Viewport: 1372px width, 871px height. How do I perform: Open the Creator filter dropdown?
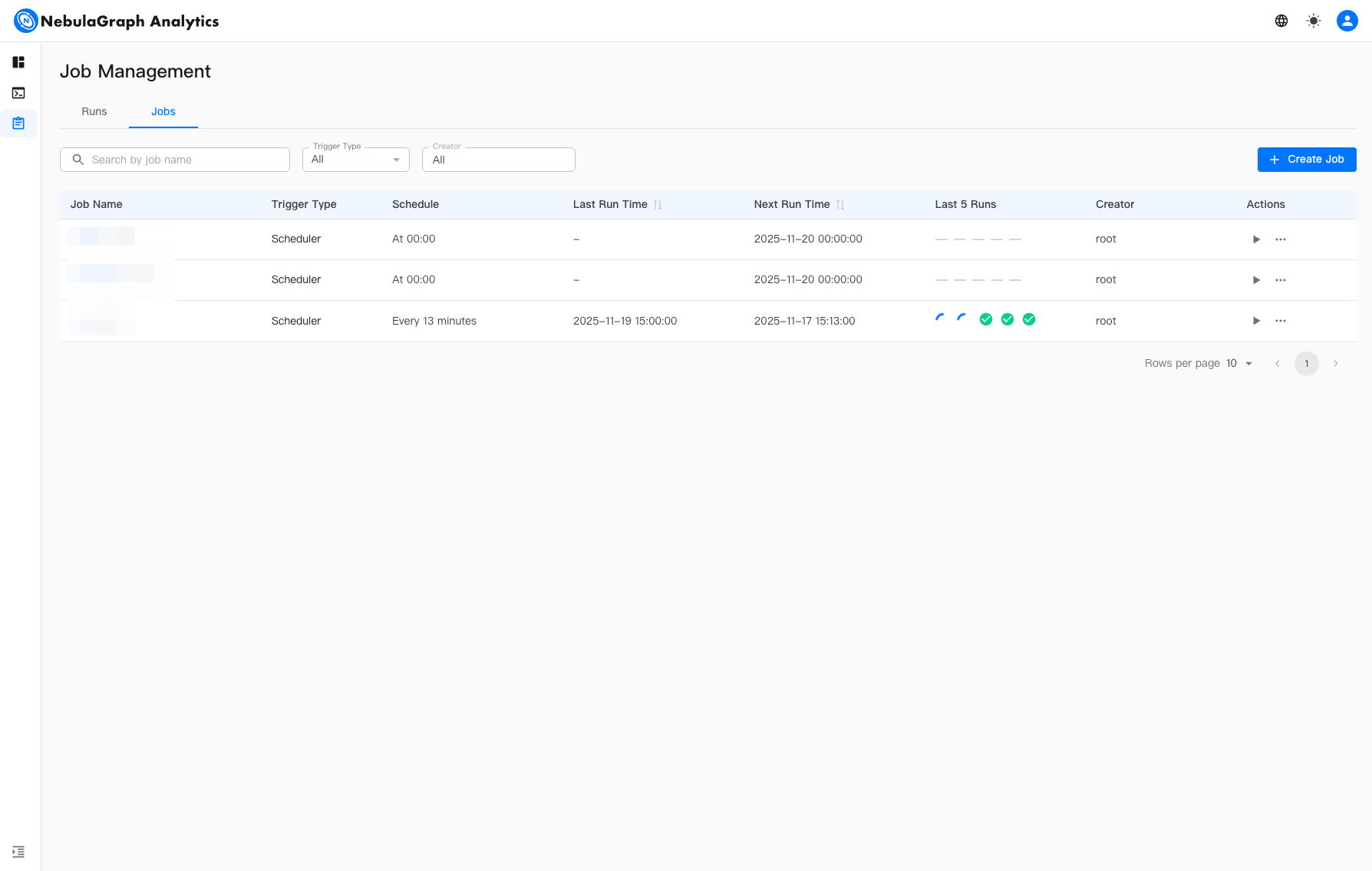(498, 160)
